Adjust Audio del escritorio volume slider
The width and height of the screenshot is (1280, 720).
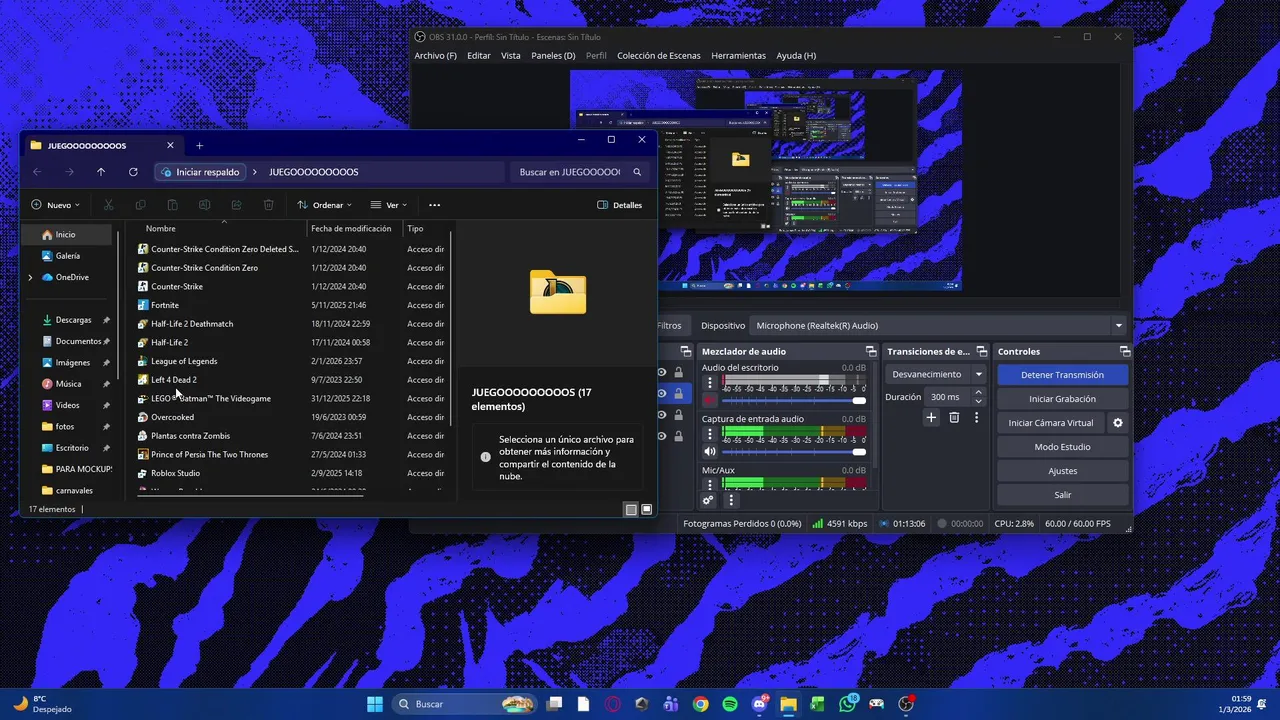794,400
